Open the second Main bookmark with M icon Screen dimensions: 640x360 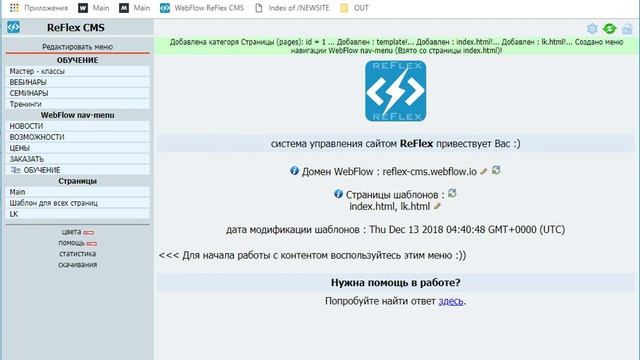pyautogui.click(x=135, y=8)
